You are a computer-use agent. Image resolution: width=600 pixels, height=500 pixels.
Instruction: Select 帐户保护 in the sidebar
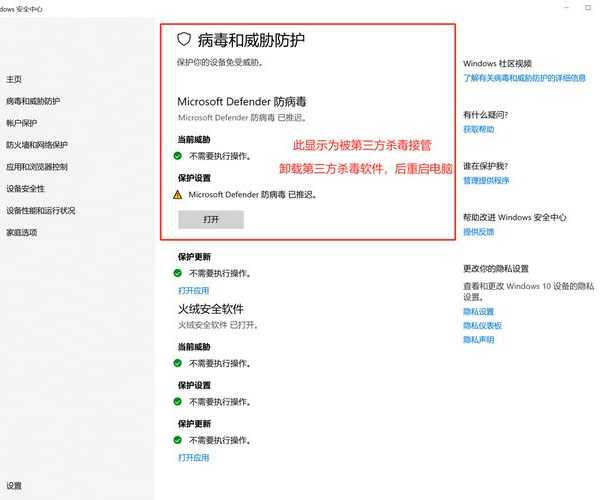click(21, 123)
